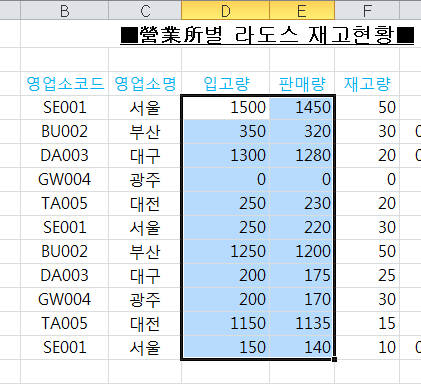Select the 재고량 header cell
Screen dimensions: 421x384
pyautogui.click(x=367, y=83)
